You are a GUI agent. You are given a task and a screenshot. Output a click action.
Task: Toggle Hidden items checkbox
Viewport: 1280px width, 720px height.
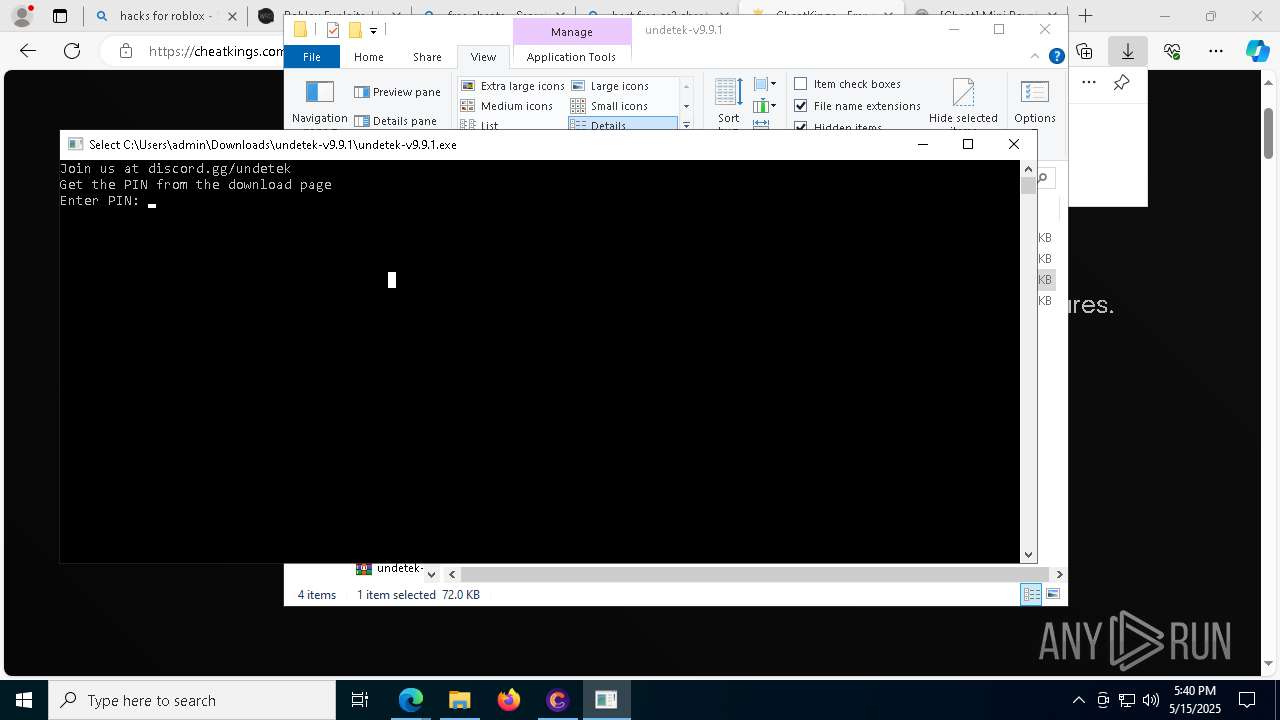tap(838, 126)
